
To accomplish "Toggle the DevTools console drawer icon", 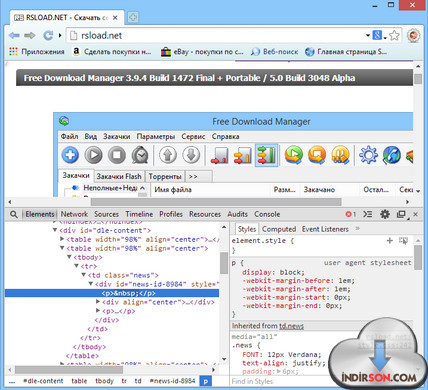I will pyautogui.click(x=368, y=214).
